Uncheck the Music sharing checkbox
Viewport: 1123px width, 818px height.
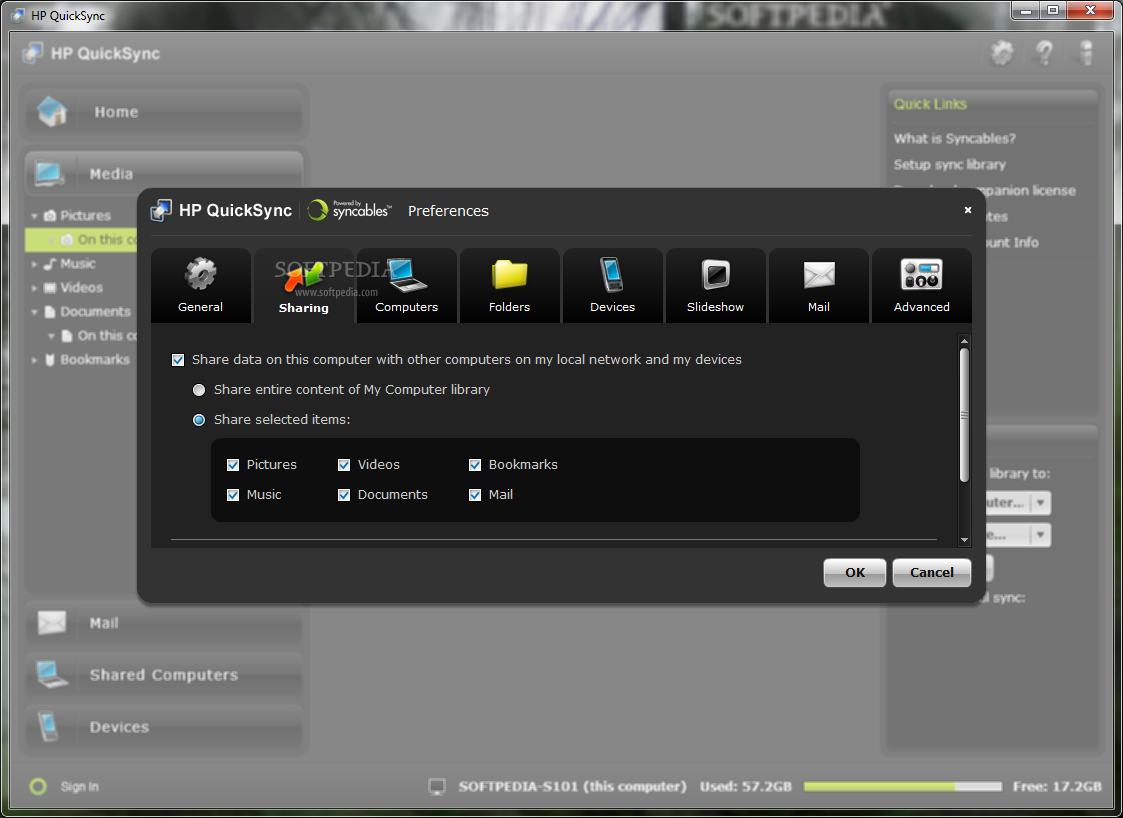click(233, 495)
